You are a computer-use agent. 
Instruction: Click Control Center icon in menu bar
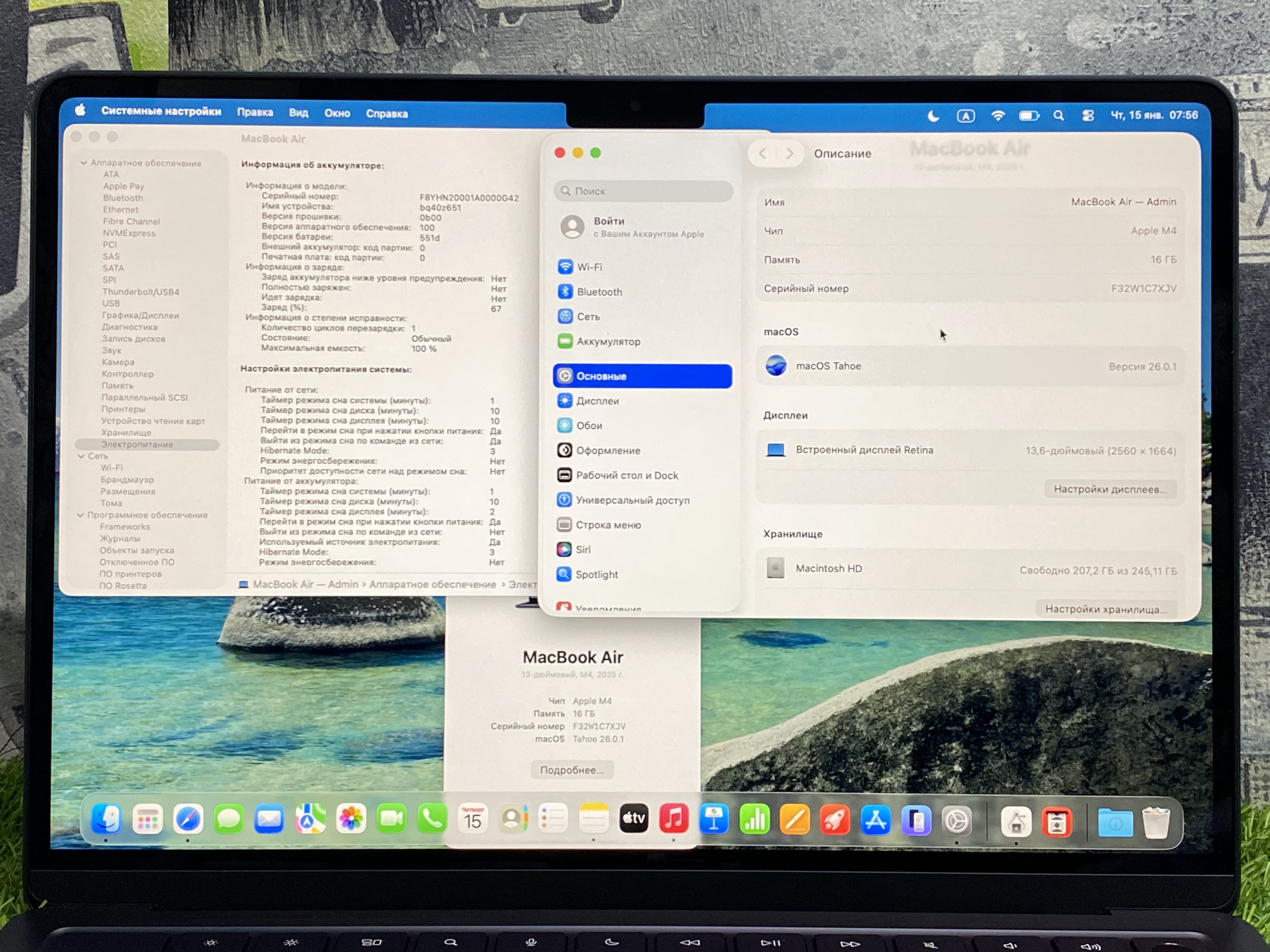[1088, 115]
